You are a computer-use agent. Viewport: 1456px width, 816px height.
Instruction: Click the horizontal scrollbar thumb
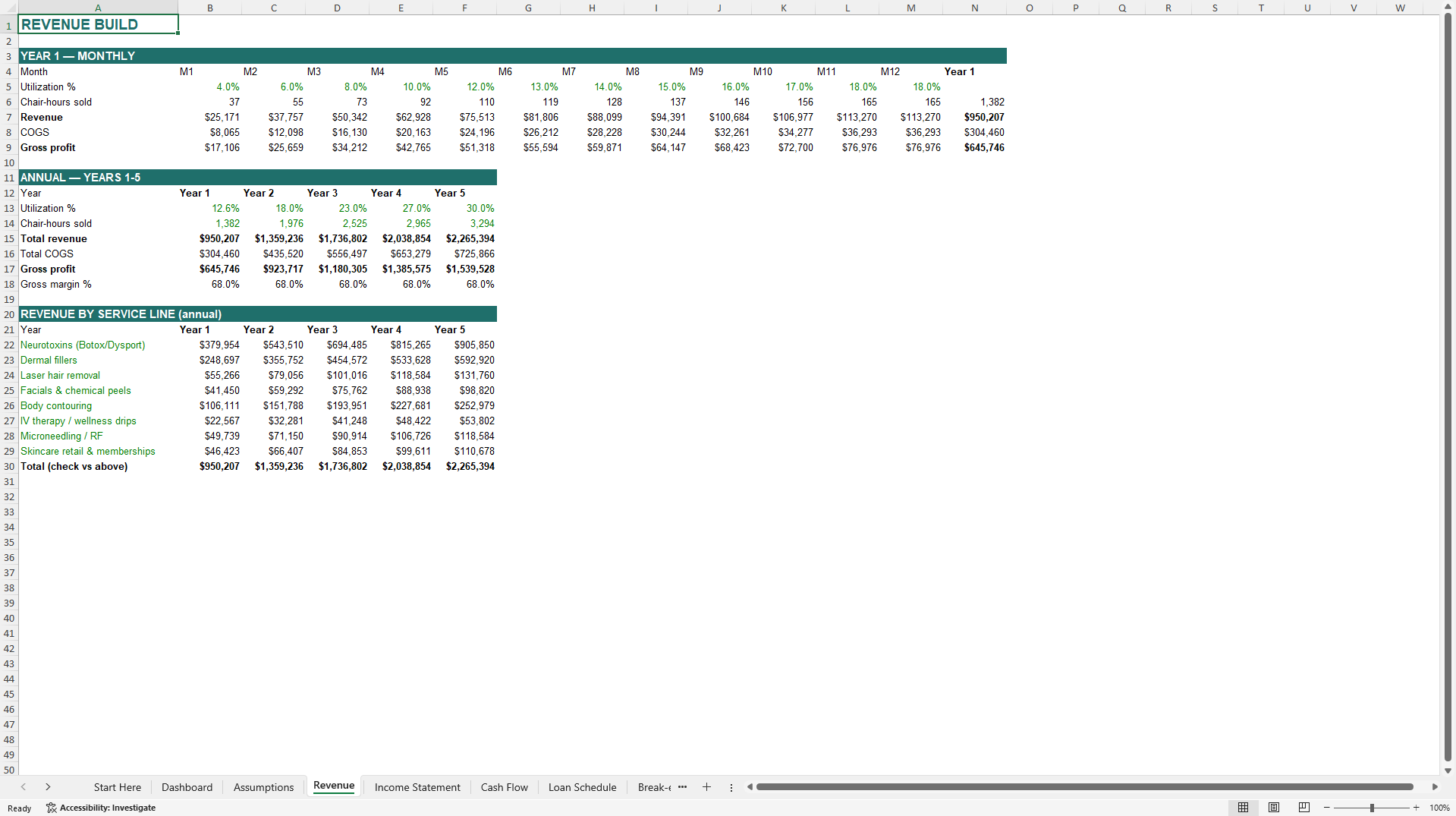[1084, 787]
